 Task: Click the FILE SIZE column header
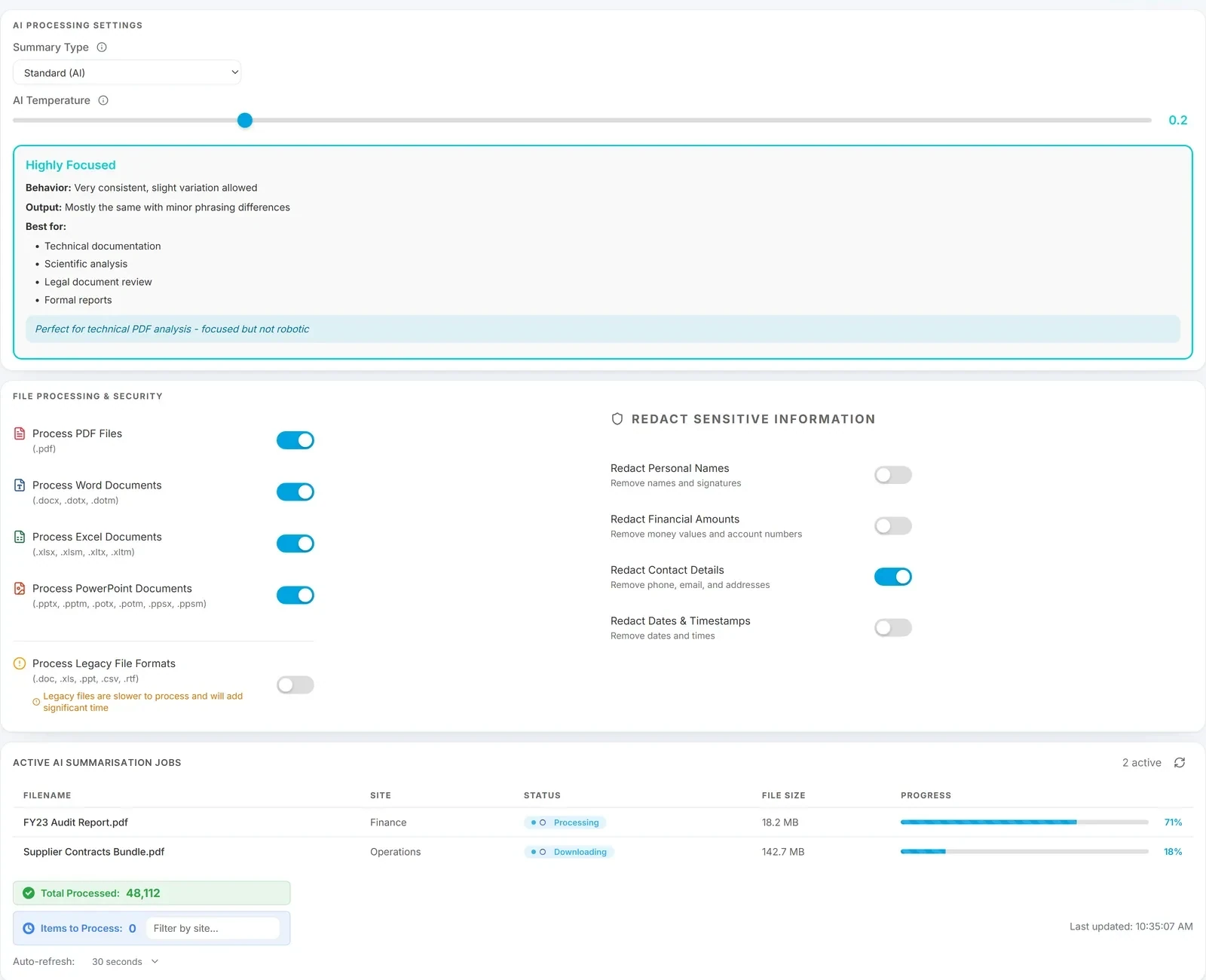point(783,795)
